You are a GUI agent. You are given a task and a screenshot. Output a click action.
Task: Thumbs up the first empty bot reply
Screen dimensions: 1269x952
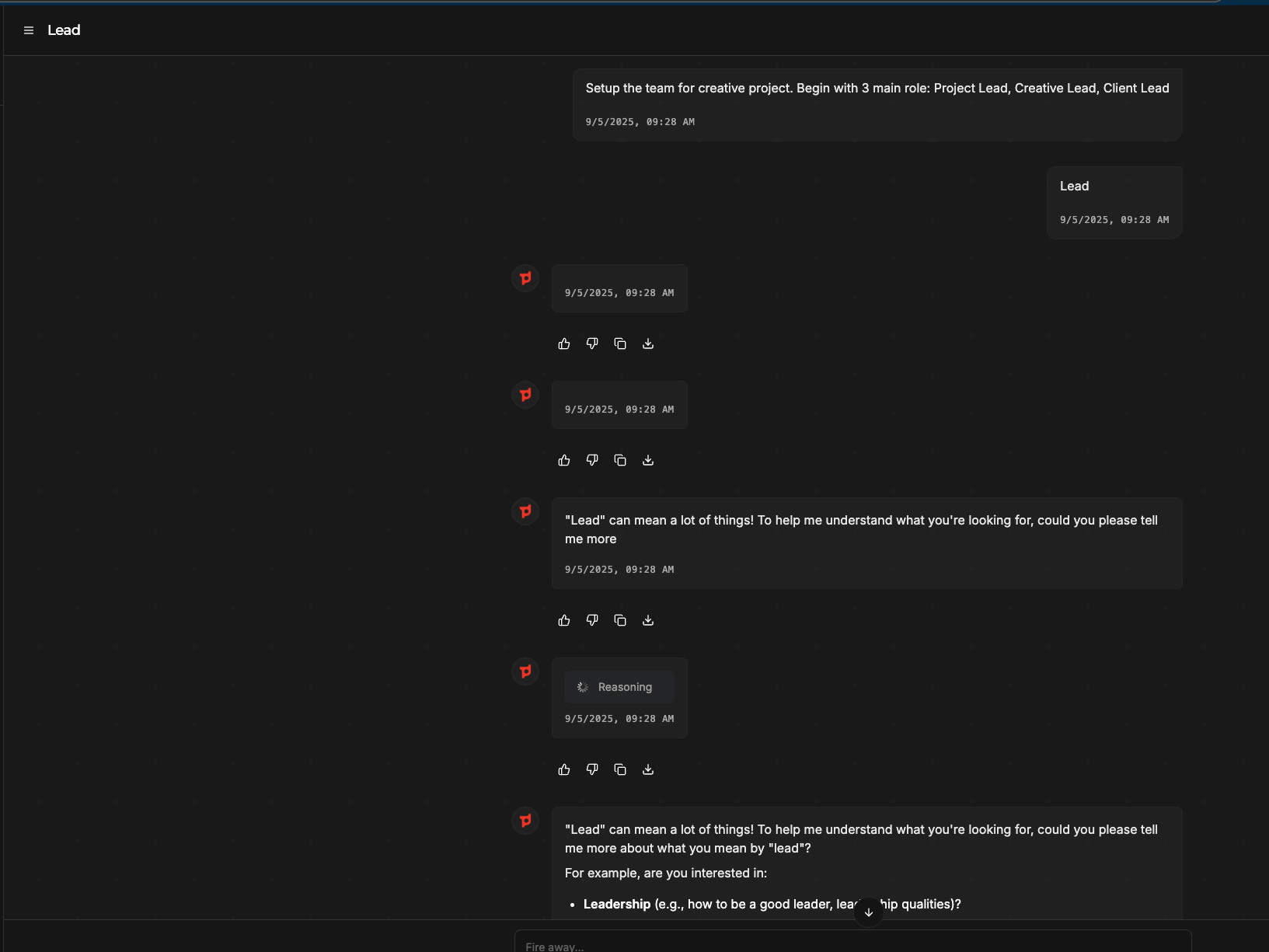point(564,343)
